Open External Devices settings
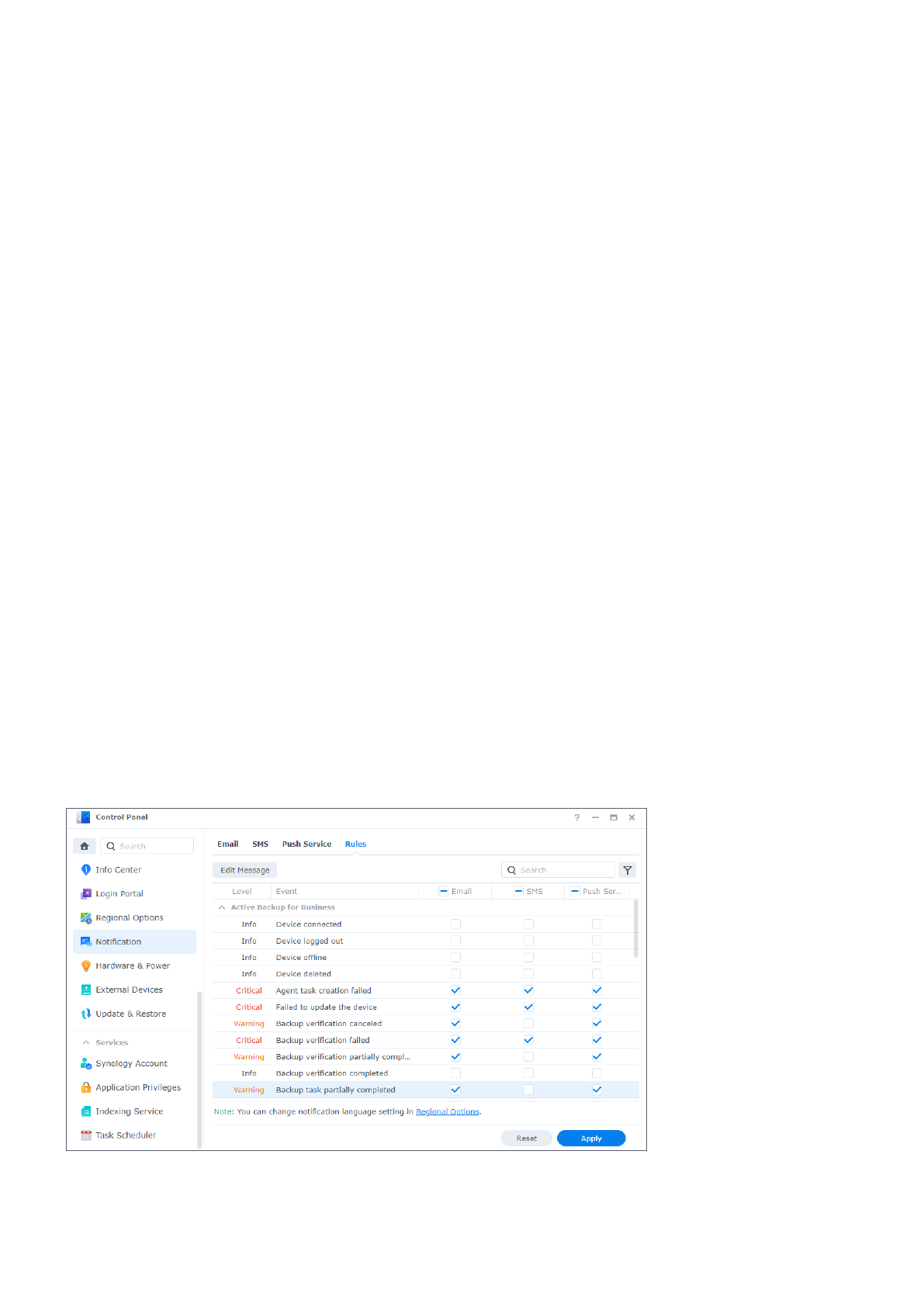Image resolution: width=924 pixels, height=1307 pixels. (x=129, y=990)
